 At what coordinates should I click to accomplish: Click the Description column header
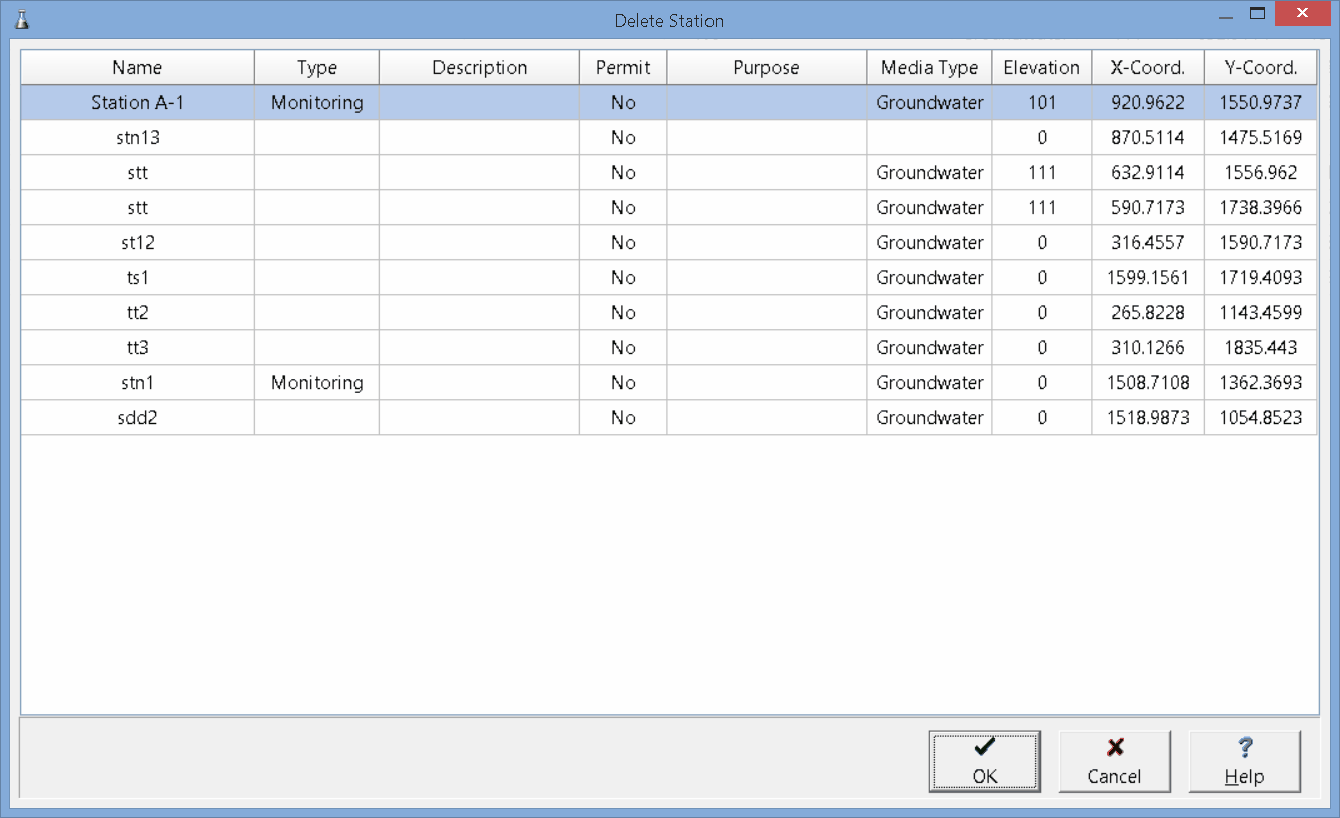click(x=479, y=68)
